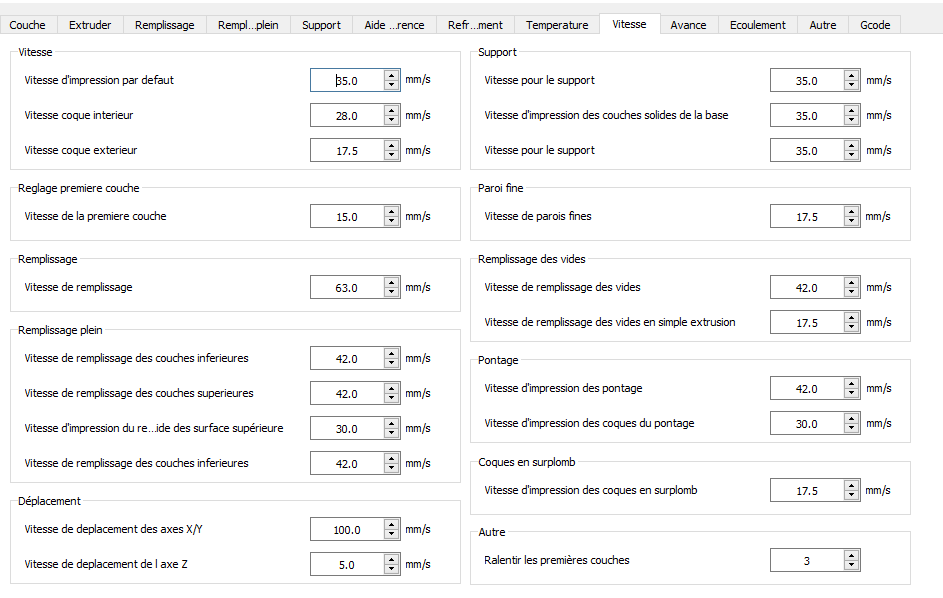Decrease first layer speed spinner

coord(391,221)
